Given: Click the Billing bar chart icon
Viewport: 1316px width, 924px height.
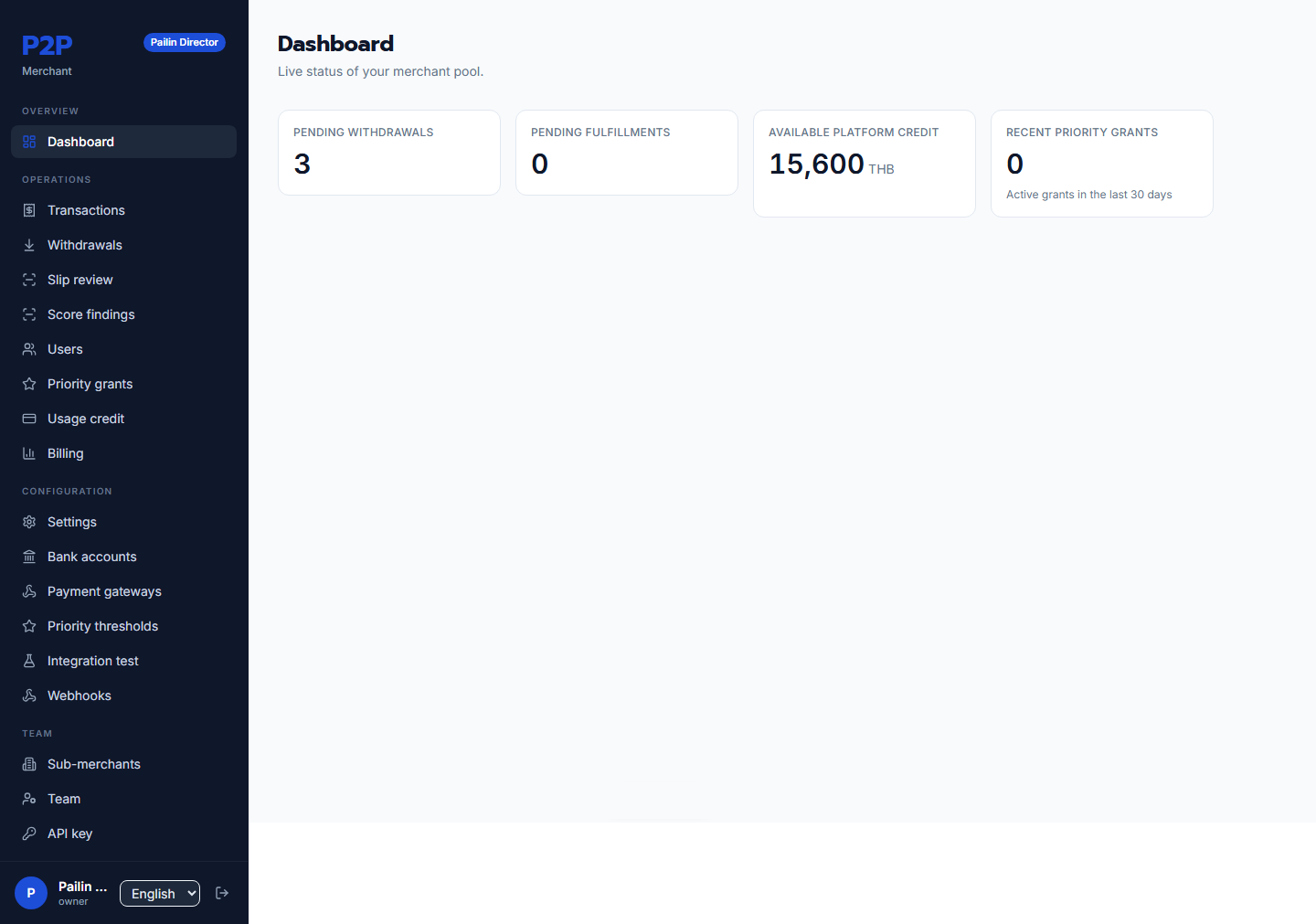Looking at the screenshot, I should (x=29, y=453).
